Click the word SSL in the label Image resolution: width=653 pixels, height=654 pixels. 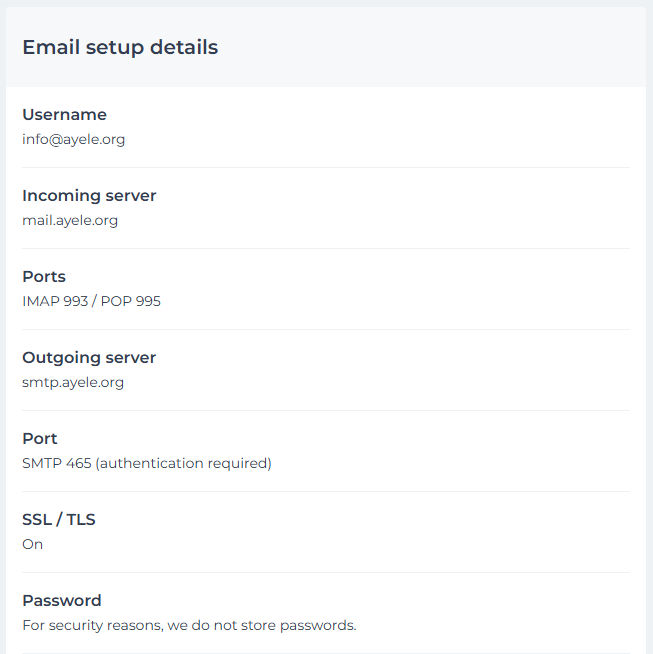pyautogui.click(x=37, y=520)
